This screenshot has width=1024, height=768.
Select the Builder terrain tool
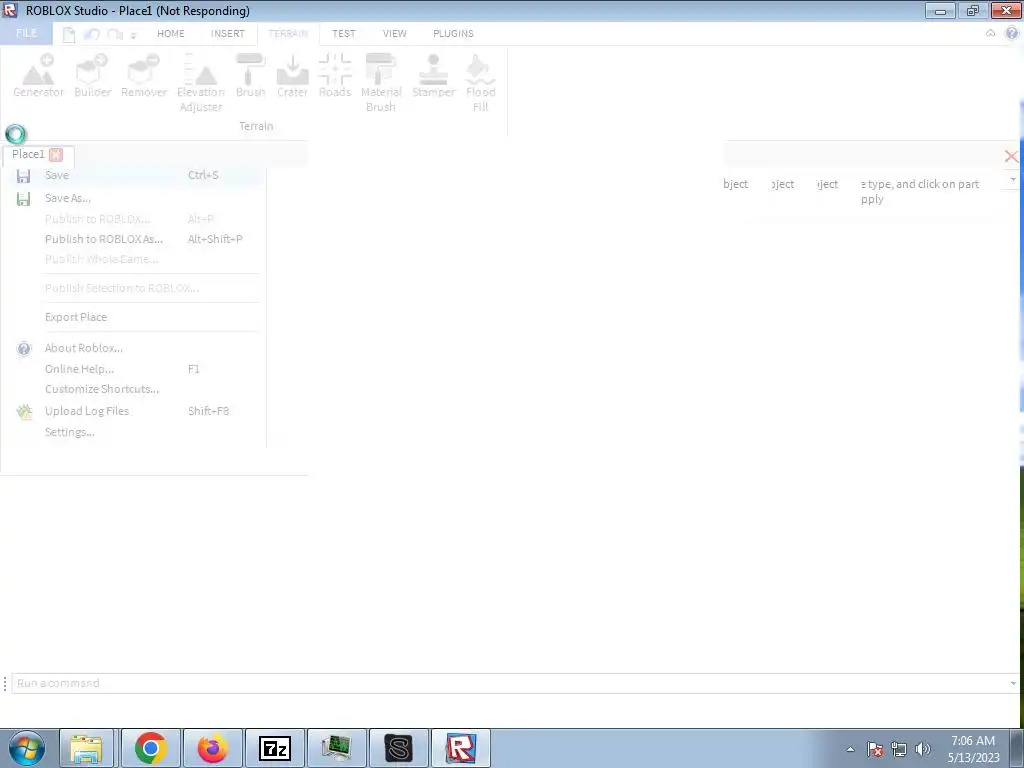coord(92,76)
